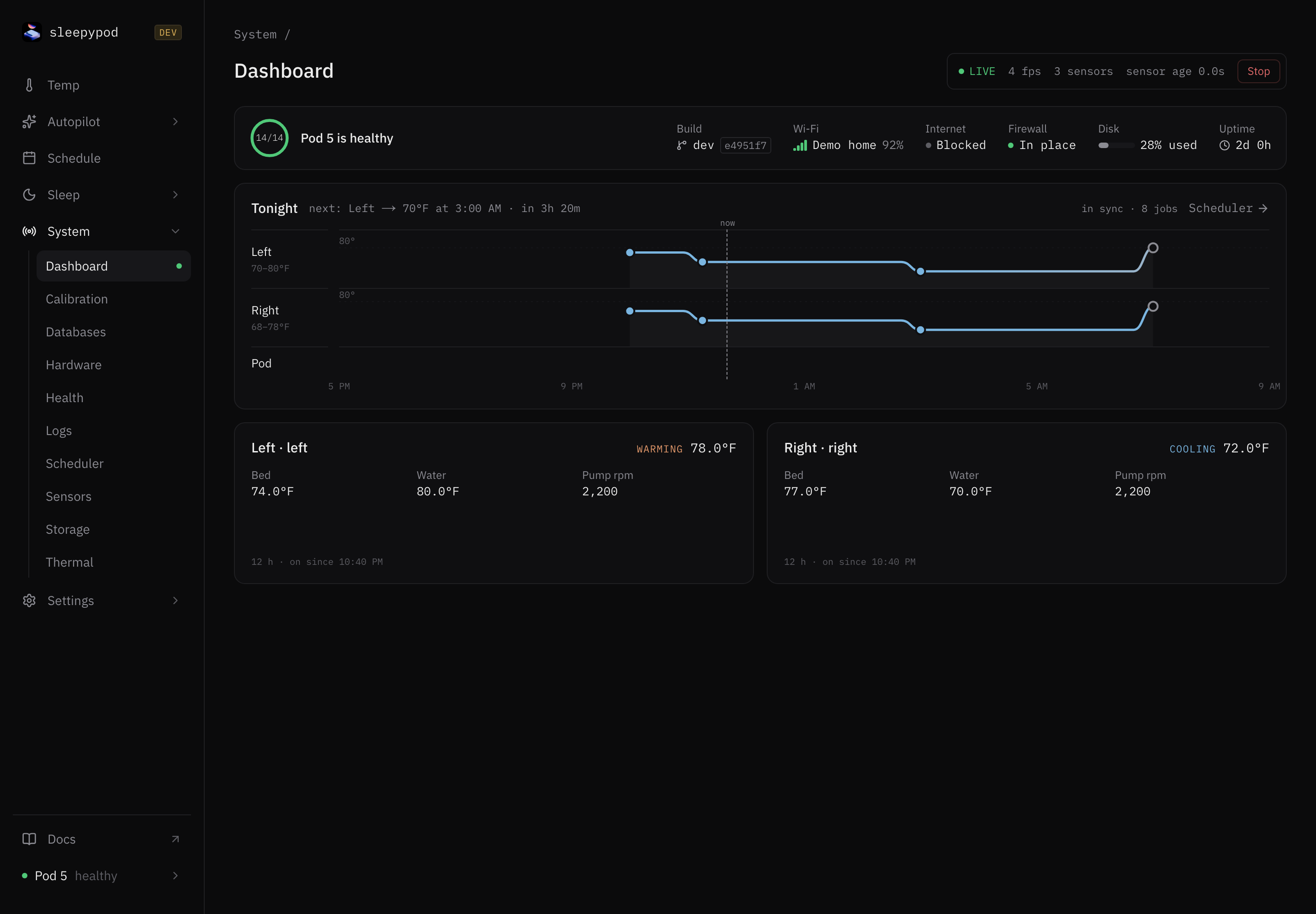
Task: Expand the Sleep menu chevron
Action: [175, 195]
